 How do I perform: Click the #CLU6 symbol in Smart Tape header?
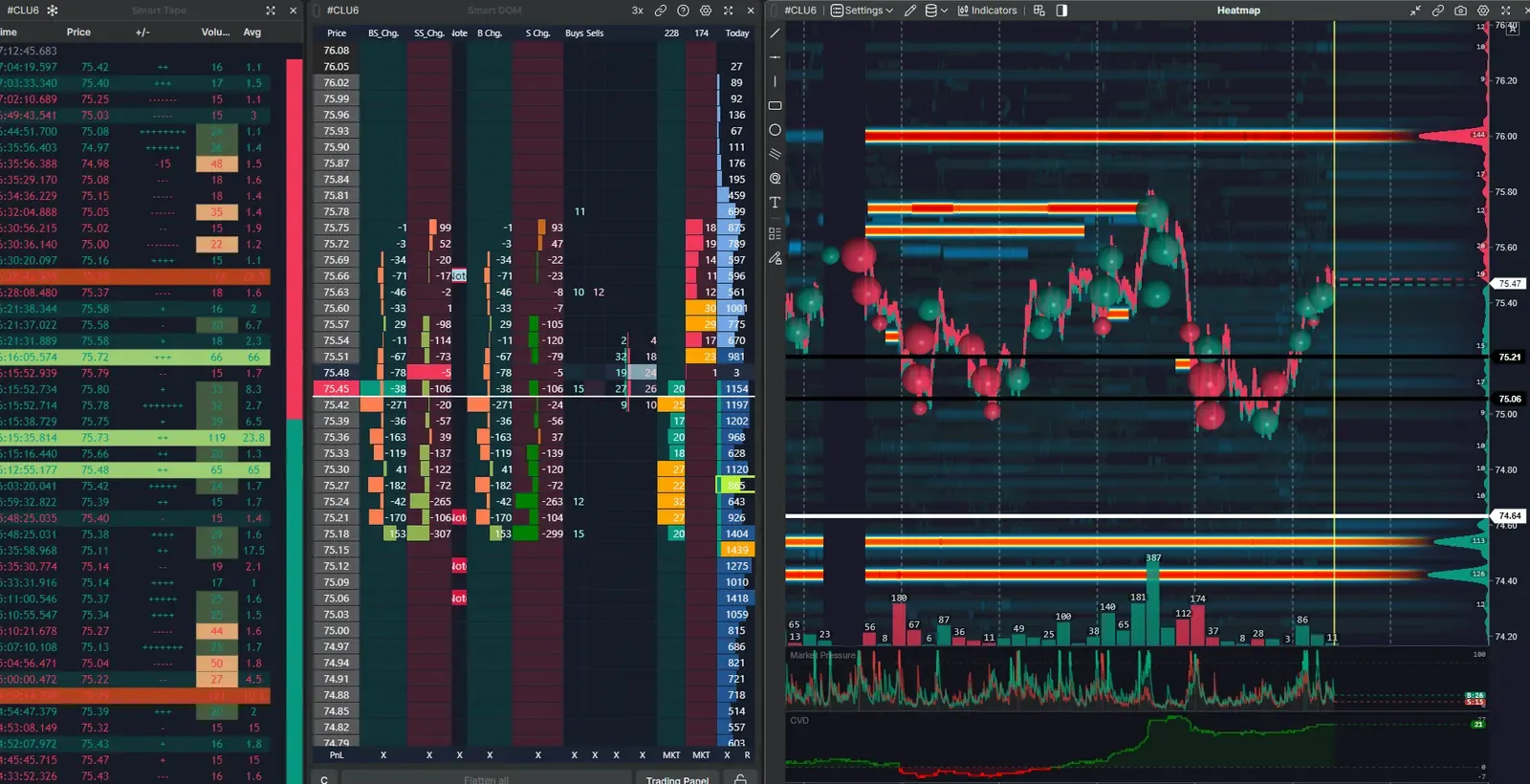point(23,11)
